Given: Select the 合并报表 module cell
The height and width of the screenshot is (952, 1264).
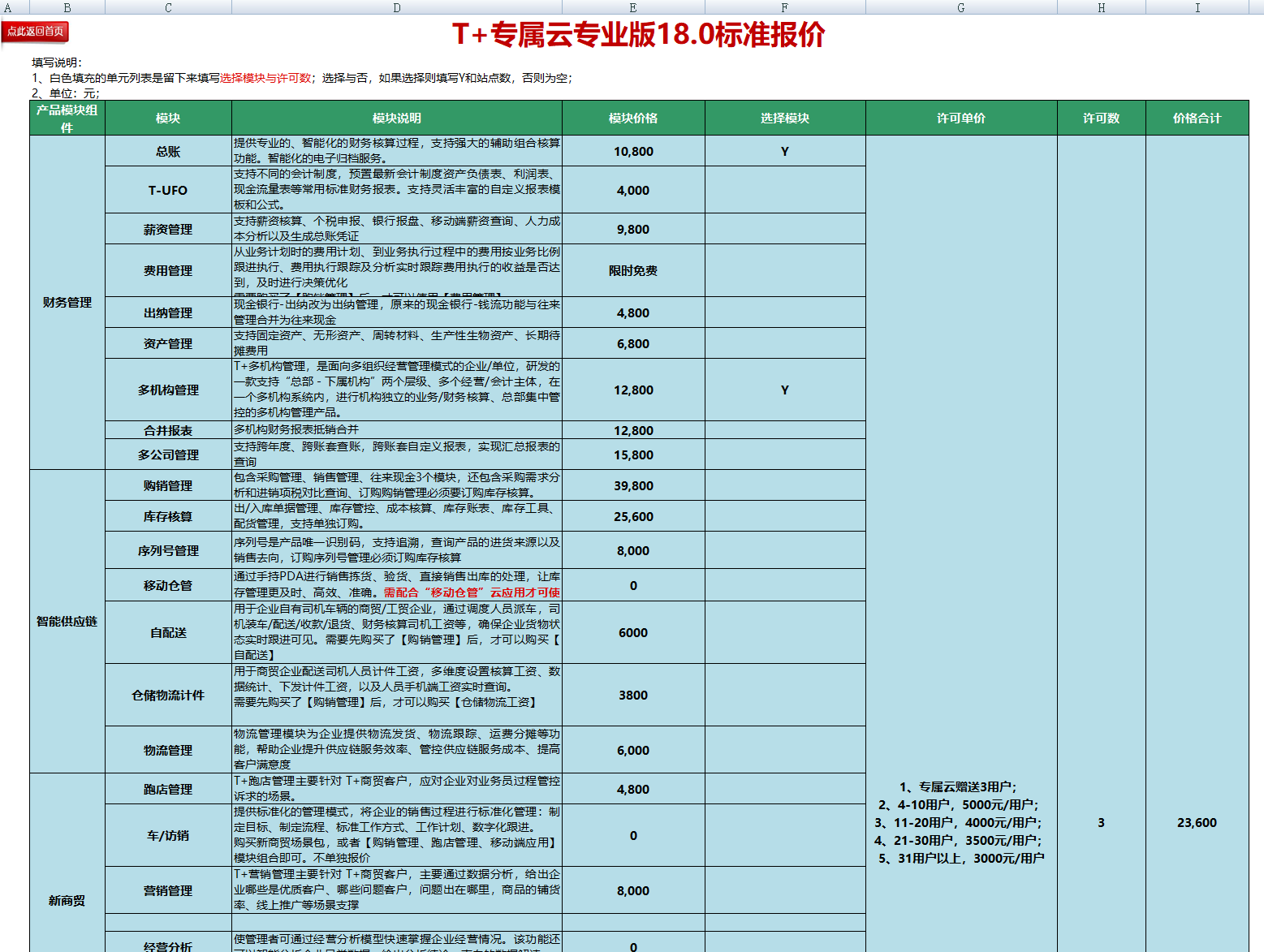Looking at the screenshot, I should click(168, 430).
